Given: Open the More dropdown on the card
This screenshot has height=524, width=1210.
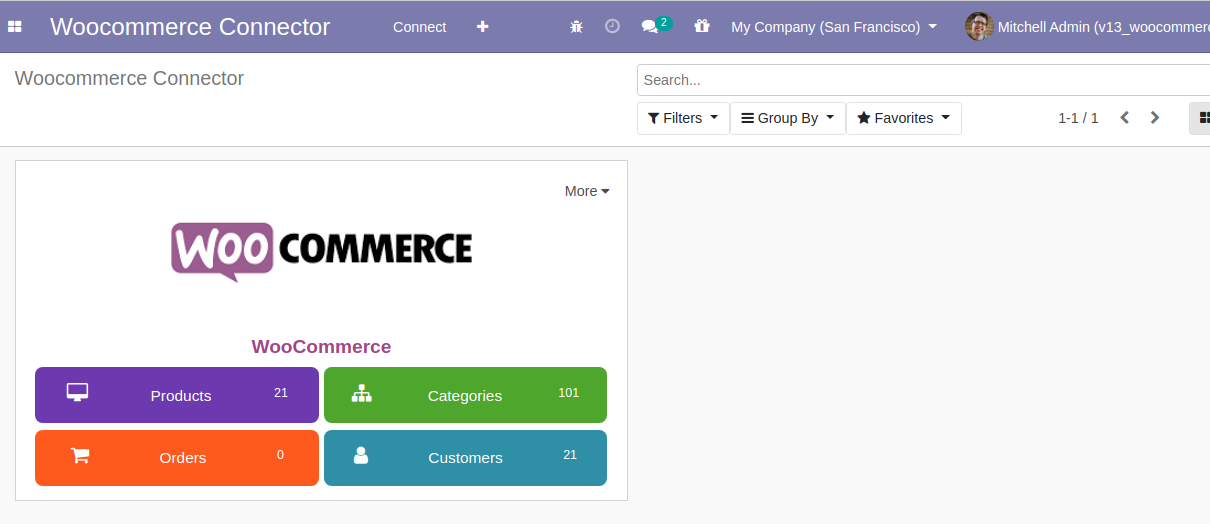Looking at the screenshot, I should click(x=587, y=191).
